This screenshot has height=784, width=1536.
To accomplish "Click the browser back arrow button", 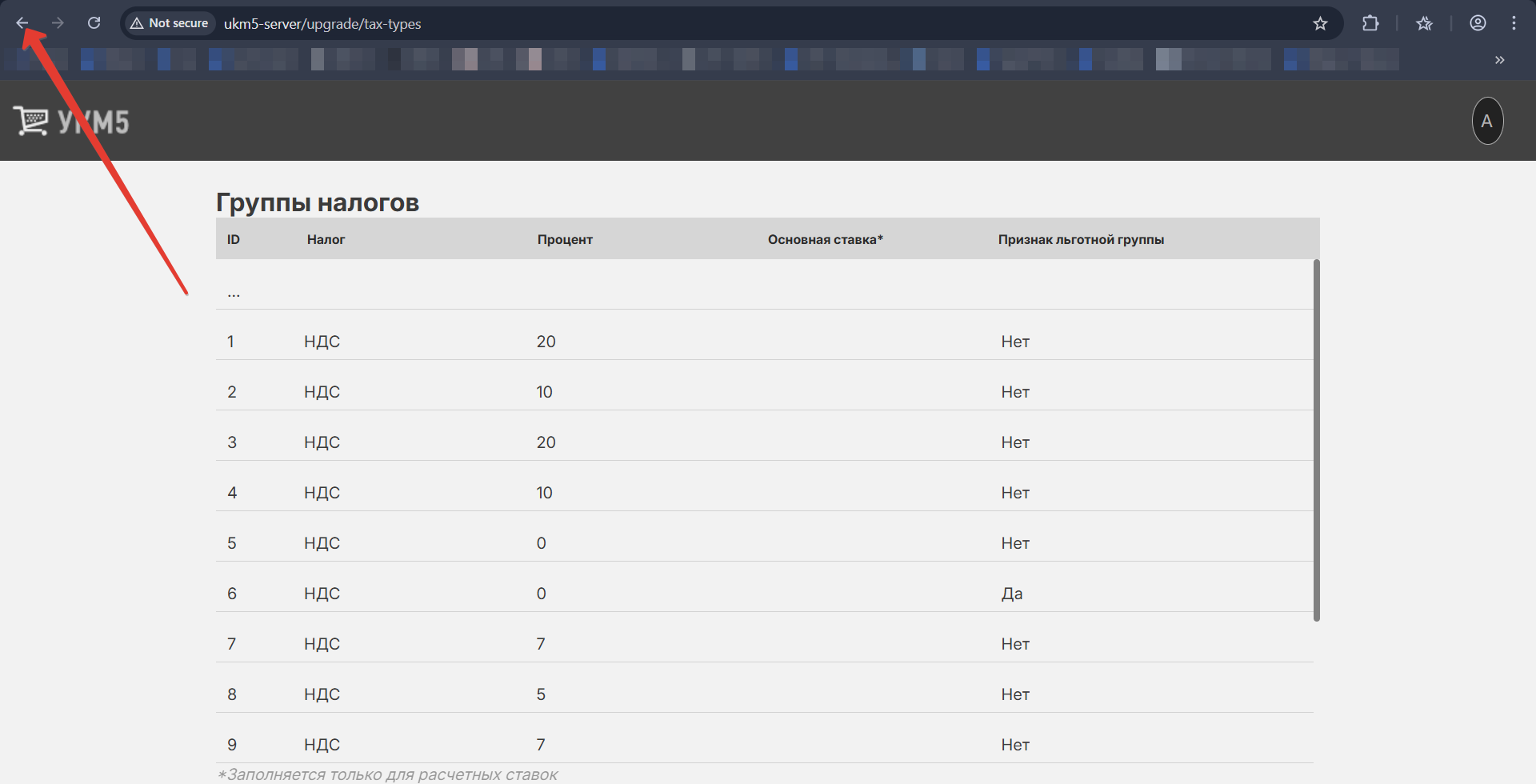I will coord(22,23).
